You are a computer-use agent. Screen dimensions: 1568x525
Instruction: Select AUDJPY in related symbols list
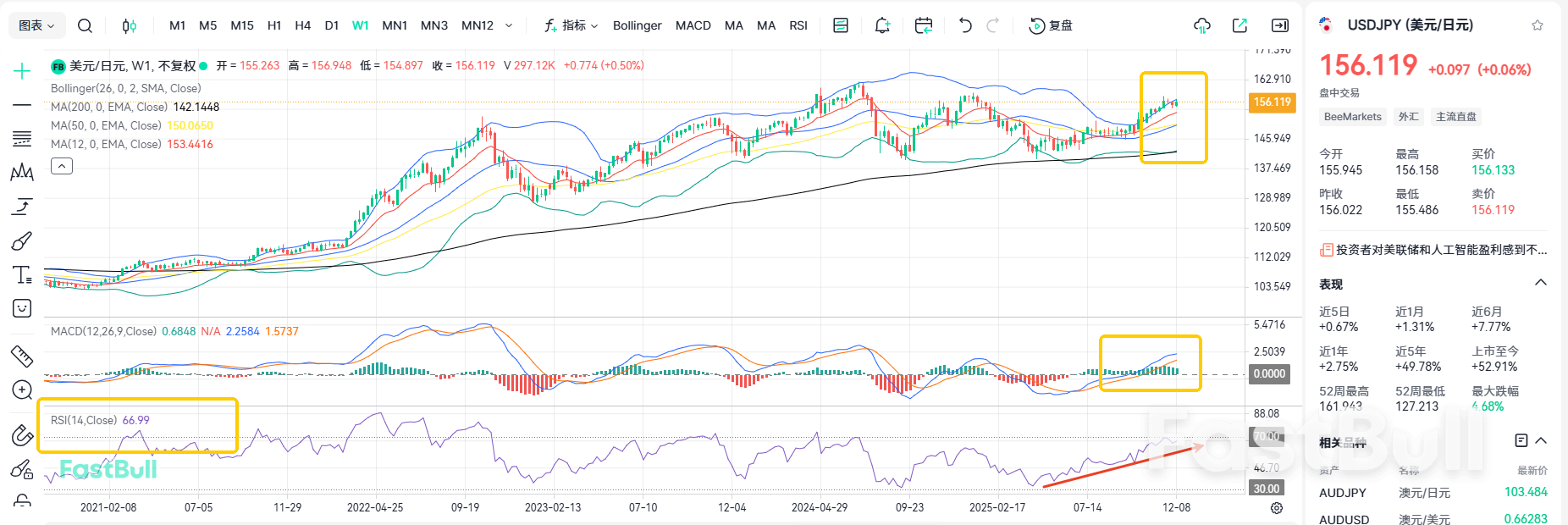coord(1343,493)
